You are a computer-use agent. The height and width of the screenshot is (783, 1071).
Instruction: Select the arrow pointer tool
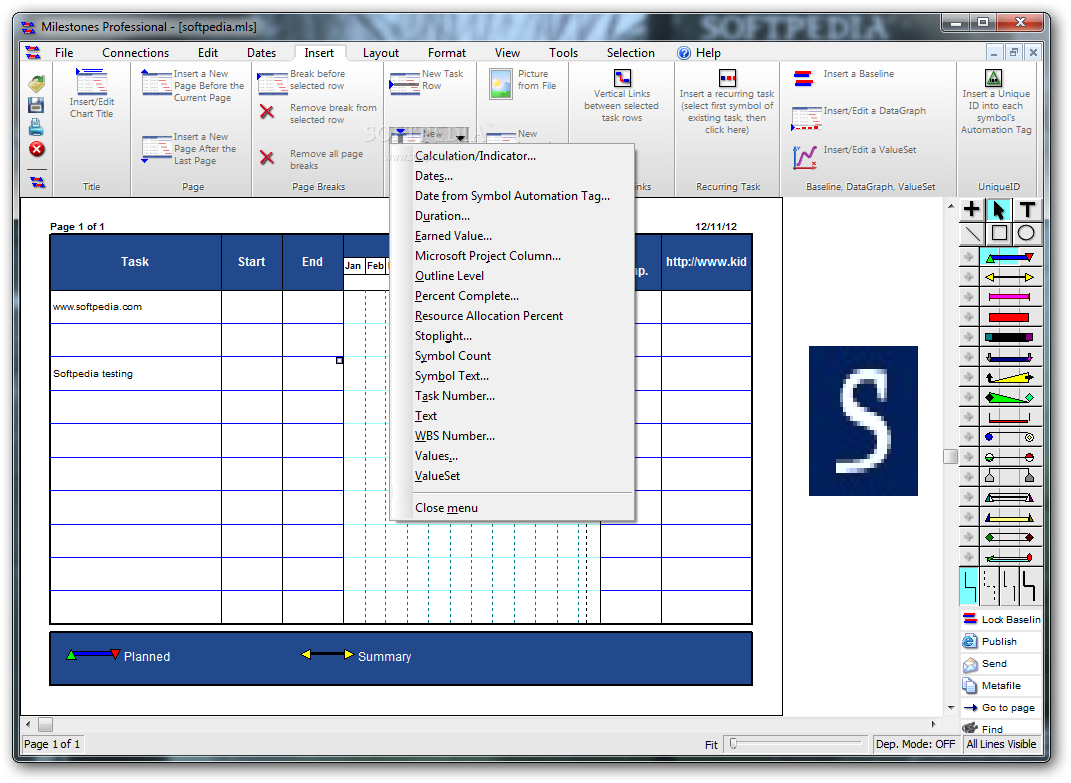[x=999, y=209]
